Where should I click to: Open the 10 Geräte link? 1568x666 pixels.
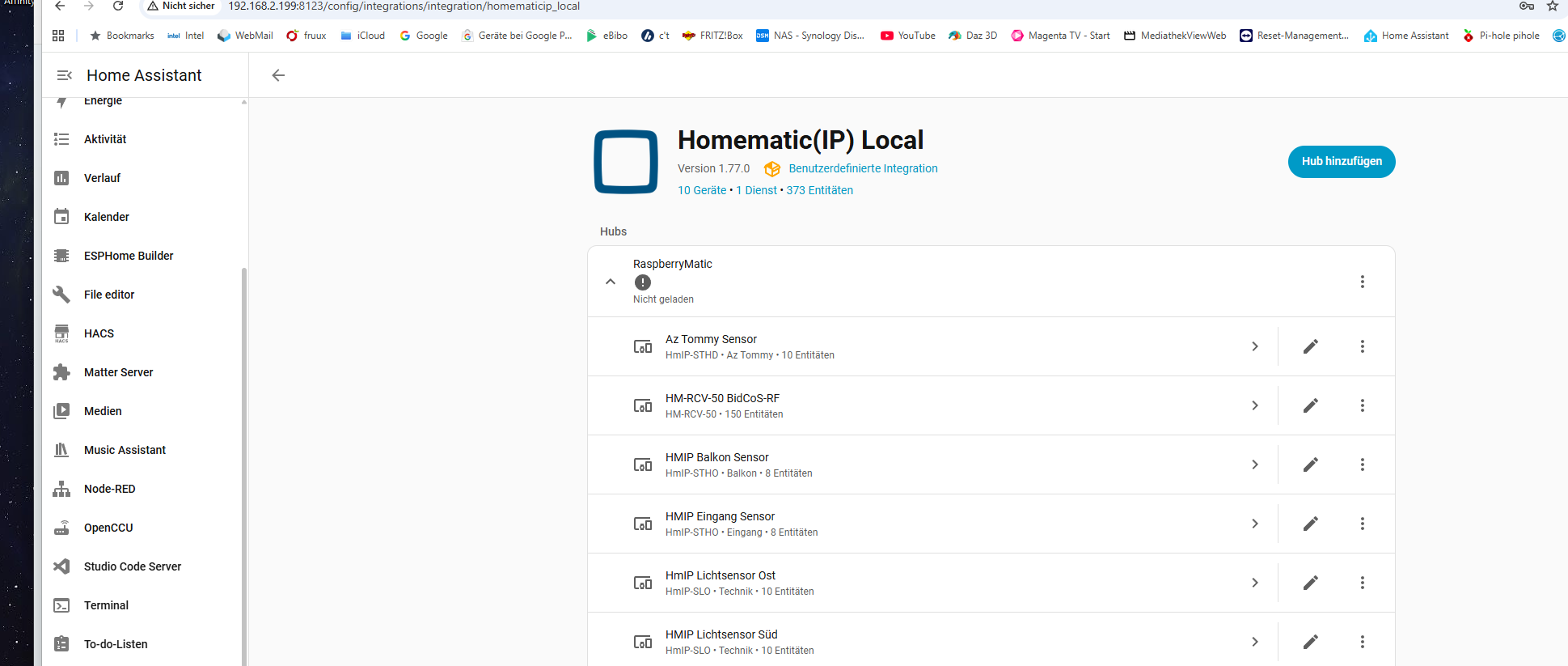point(701,190)
